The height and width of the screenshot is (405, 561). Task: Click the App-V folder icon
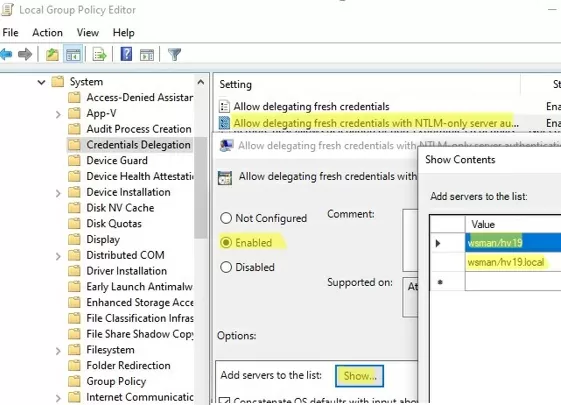coord(74,113)
